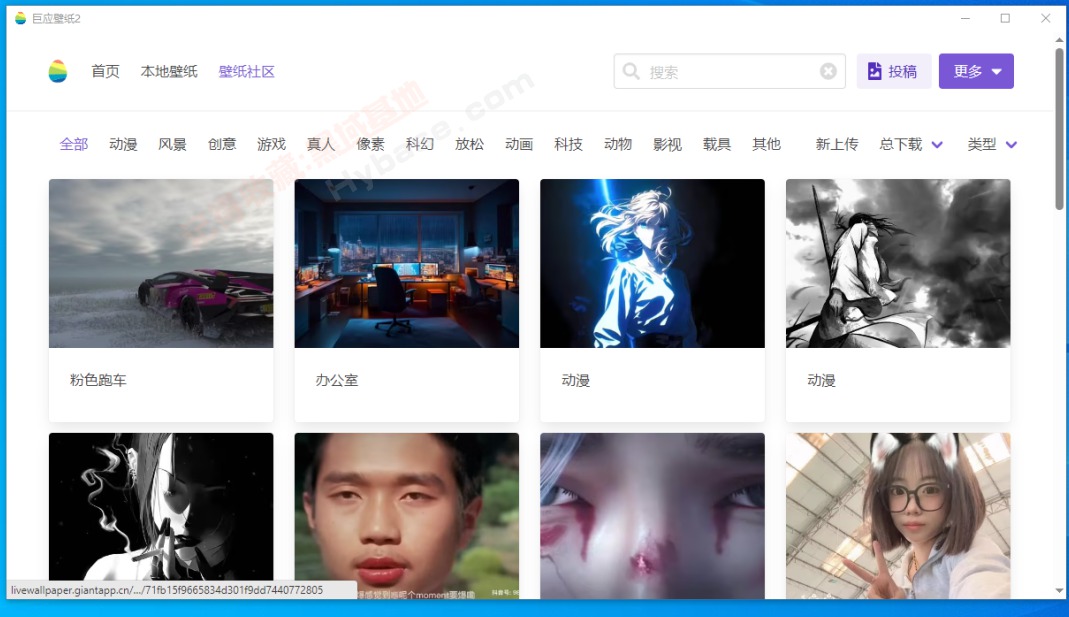Click the 类型 filter label

coord(982,145)
